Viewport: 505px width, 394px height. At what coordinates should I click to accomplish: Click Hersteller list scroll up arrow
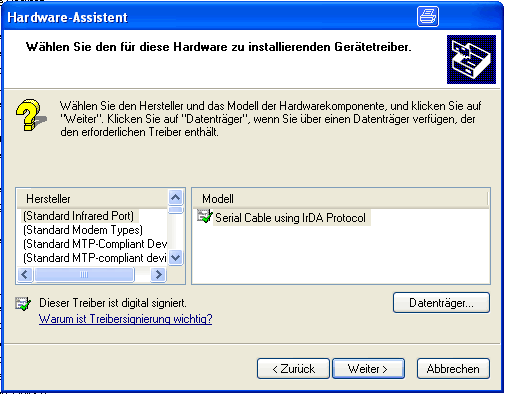pyautogui.click(x=176, y=198)
